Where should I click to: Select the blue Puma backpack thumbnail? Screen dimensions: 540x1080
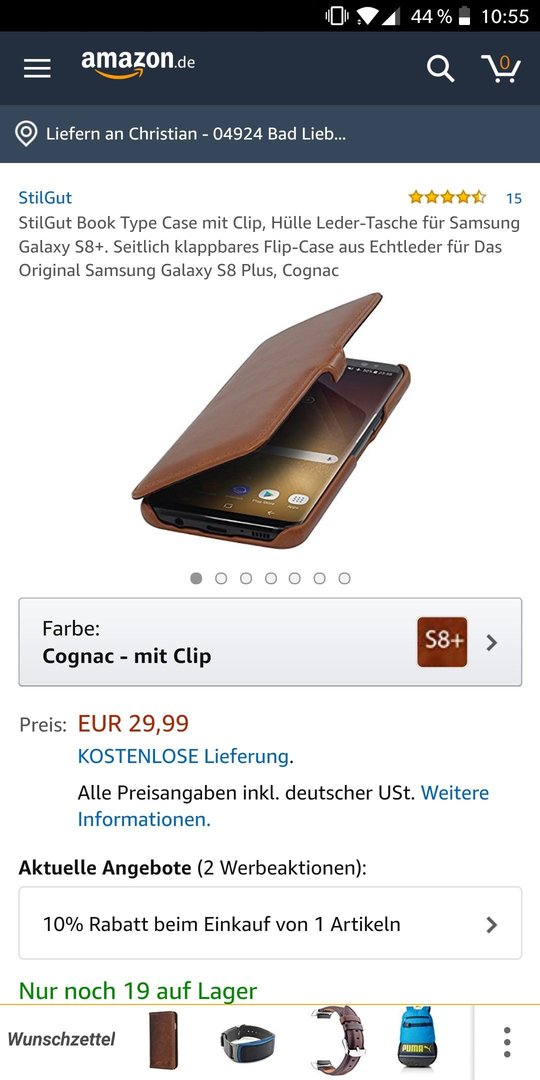[417, 1039]
